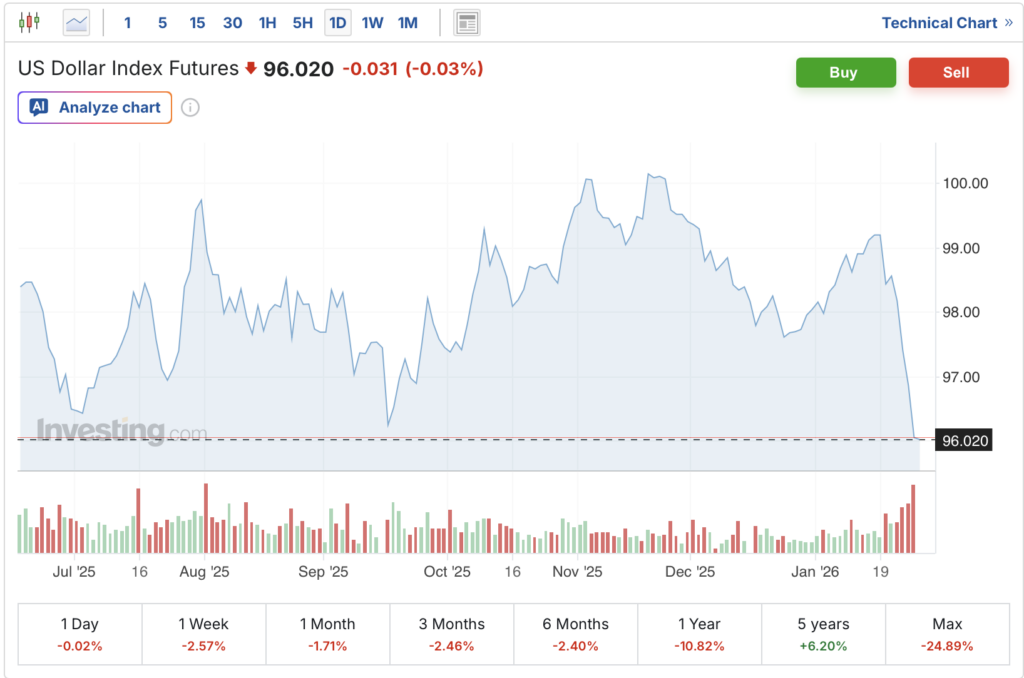Click the info icon beside Analyze chart

(190, 108)
